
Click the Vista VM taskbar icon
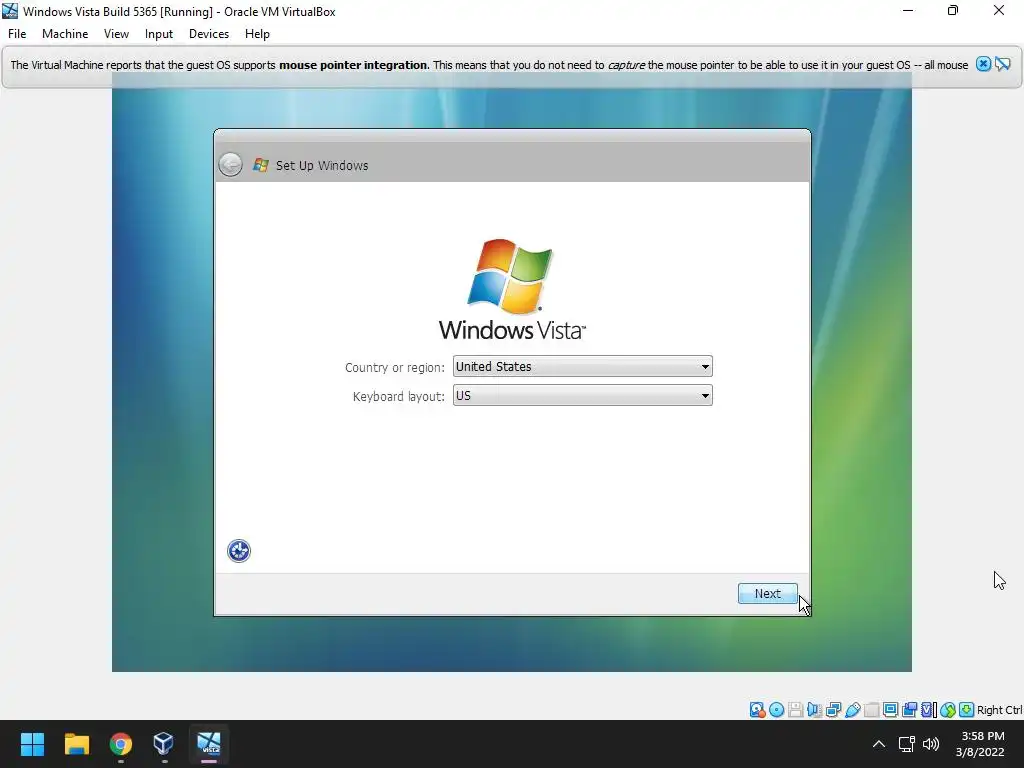coord(209,744)
